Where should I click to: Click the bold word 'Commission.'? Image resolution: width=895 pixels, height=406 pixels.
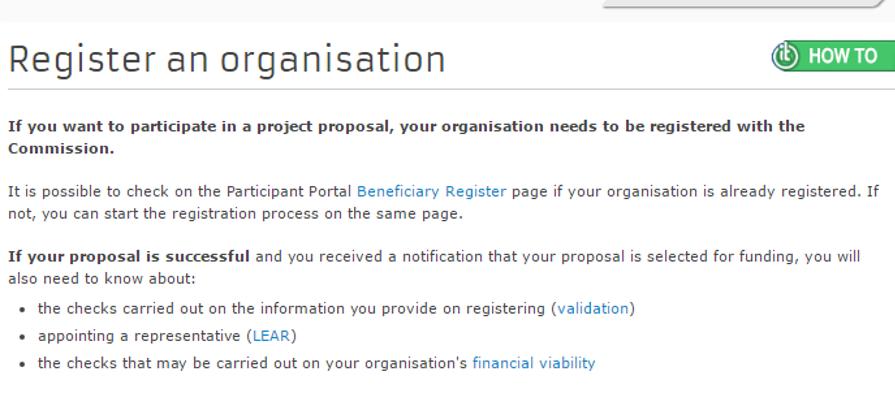pyautogui.click(x=61, y=149)
